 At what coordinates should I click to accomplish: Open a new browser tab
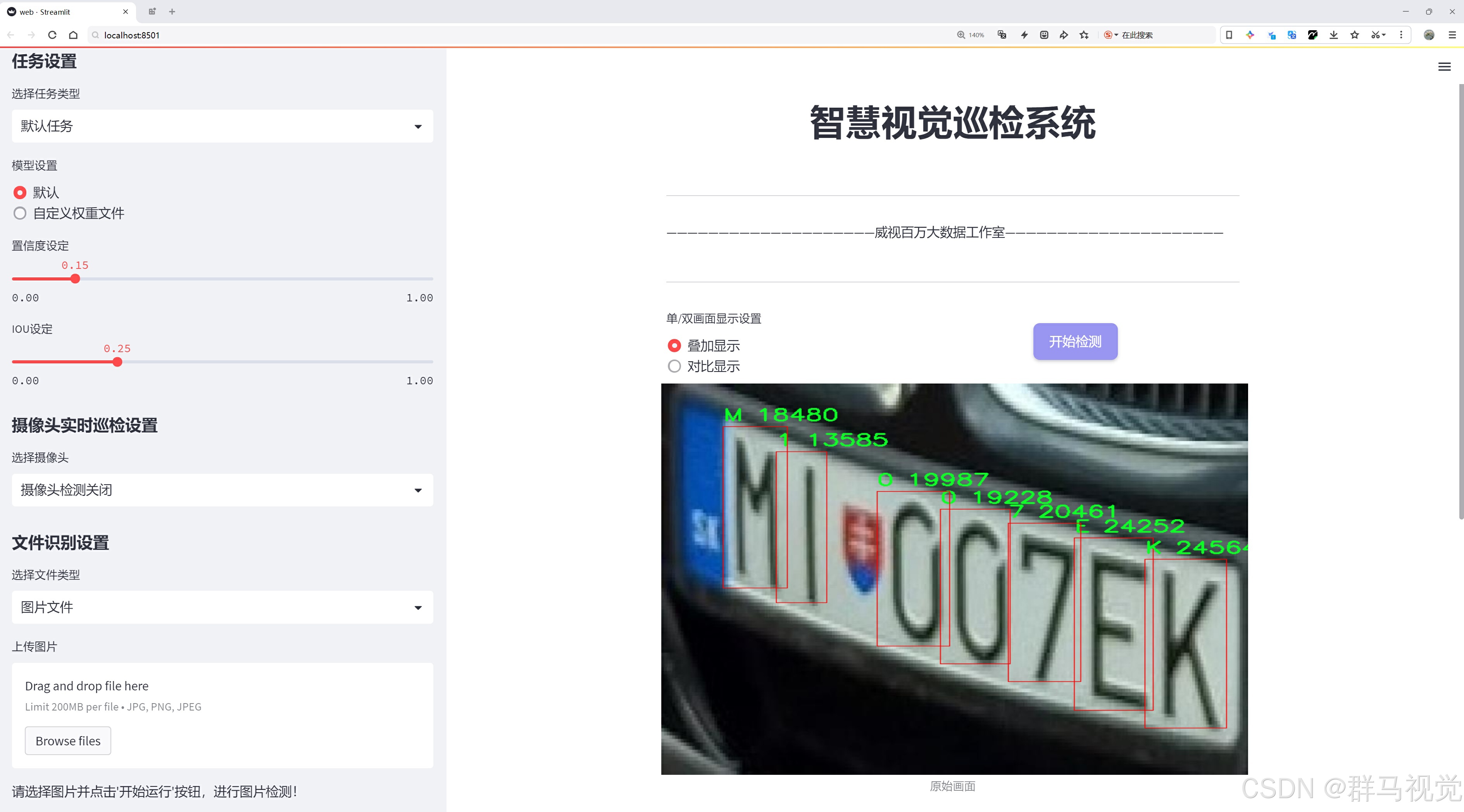pyautogui.click(x=172, y=11)
